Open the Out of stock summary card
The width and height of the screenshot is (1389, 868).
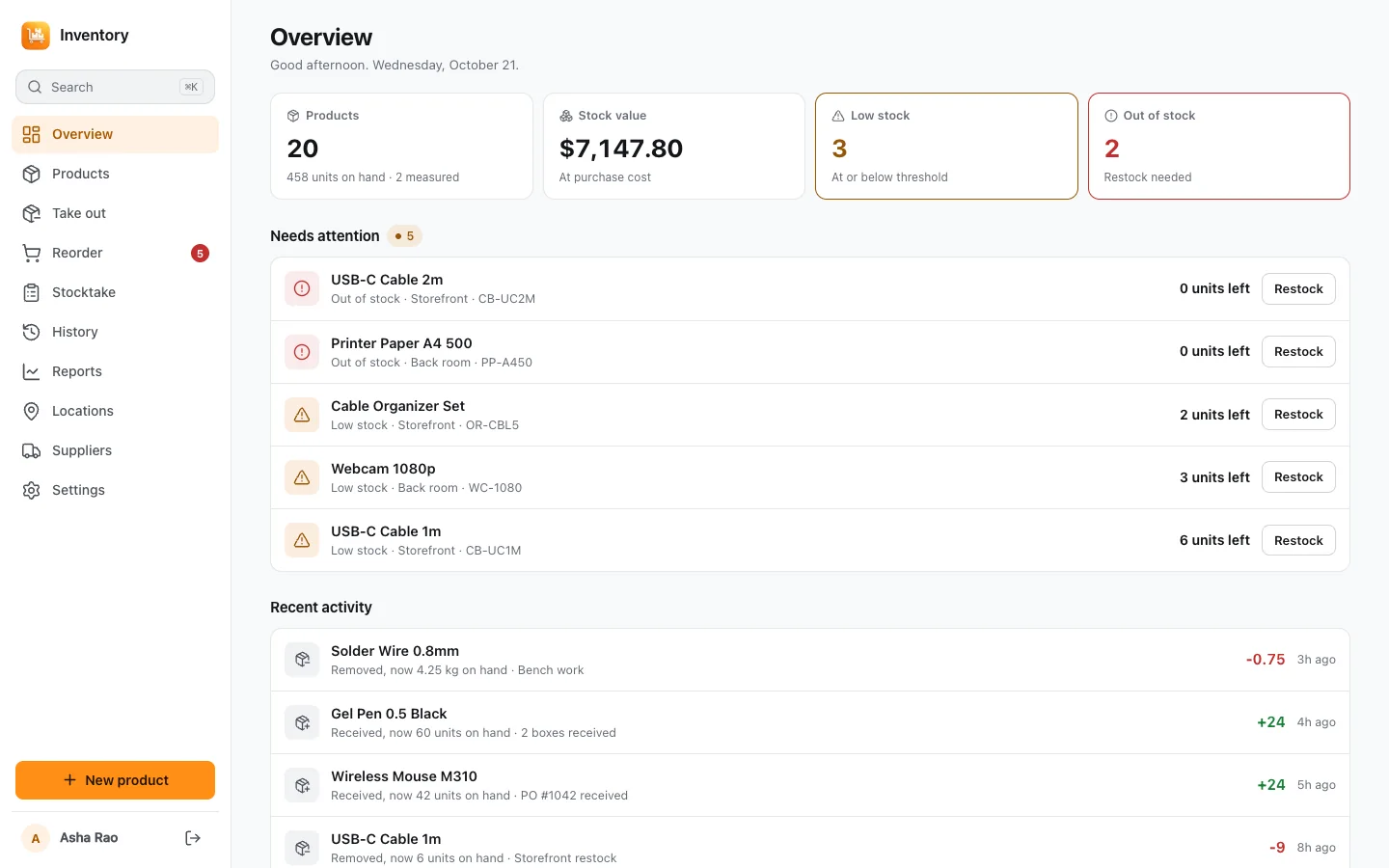click(x=1219, y=147)
